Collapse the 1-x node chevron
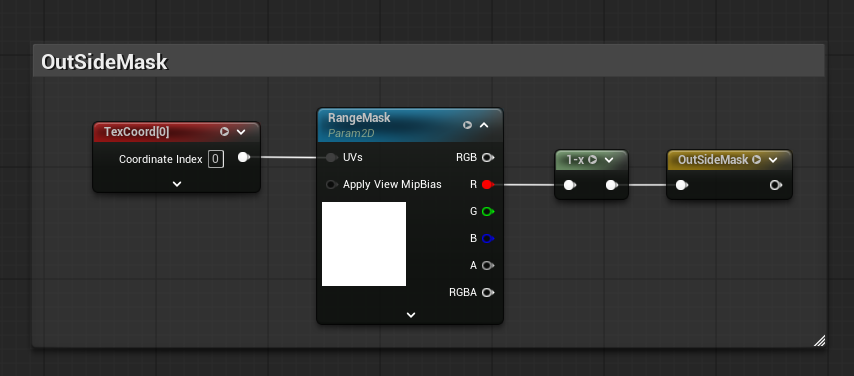The image size is (854, 376). click(609, 160)
